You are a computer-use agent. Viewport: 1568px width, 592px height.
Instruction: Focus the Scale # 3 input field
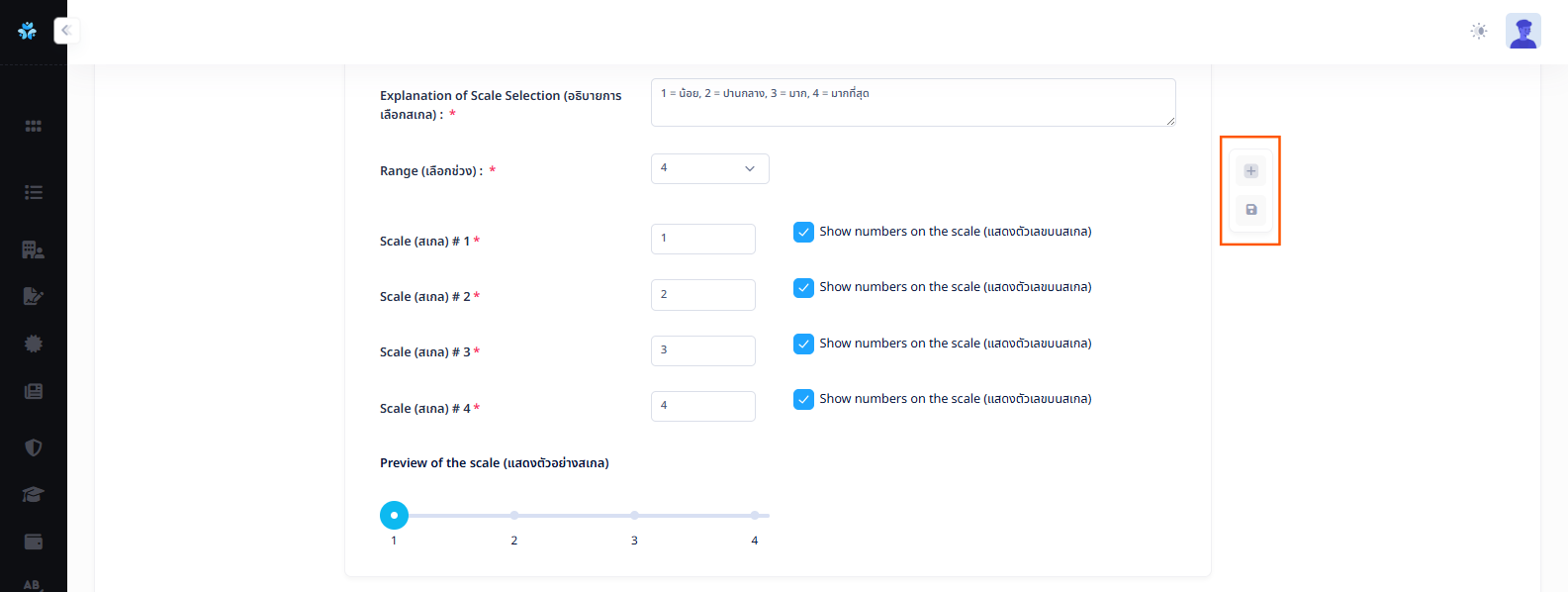click(x=702, y=350)
